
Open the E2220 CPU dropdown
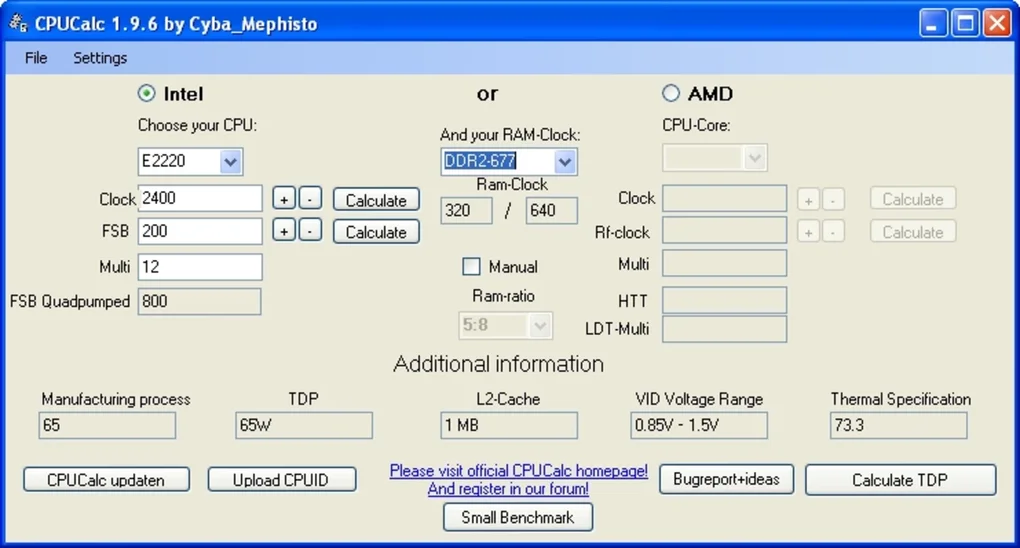tap(230, 161)
